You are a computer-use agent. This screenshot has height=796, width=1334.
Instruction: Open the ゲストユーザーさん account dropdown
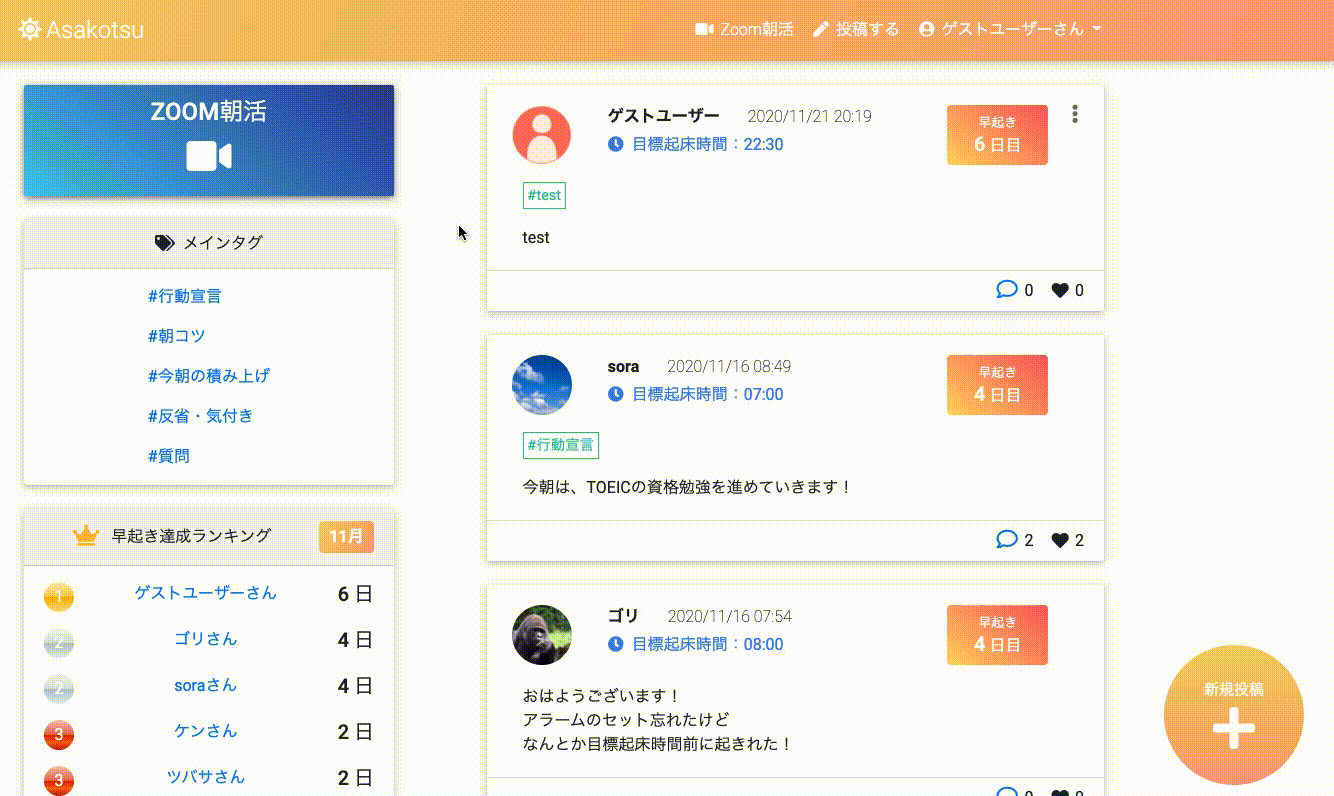[x=1013, y=29]
